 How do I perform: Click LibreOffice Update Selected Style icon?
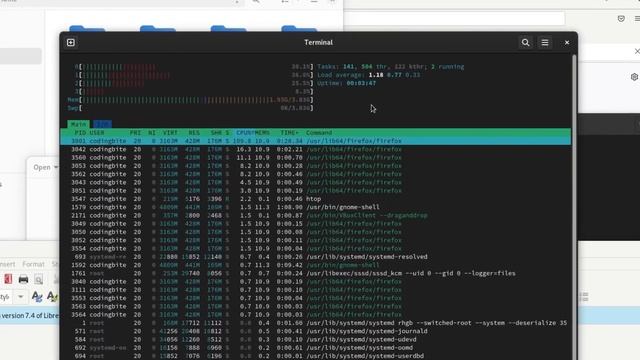pos(37,297)
